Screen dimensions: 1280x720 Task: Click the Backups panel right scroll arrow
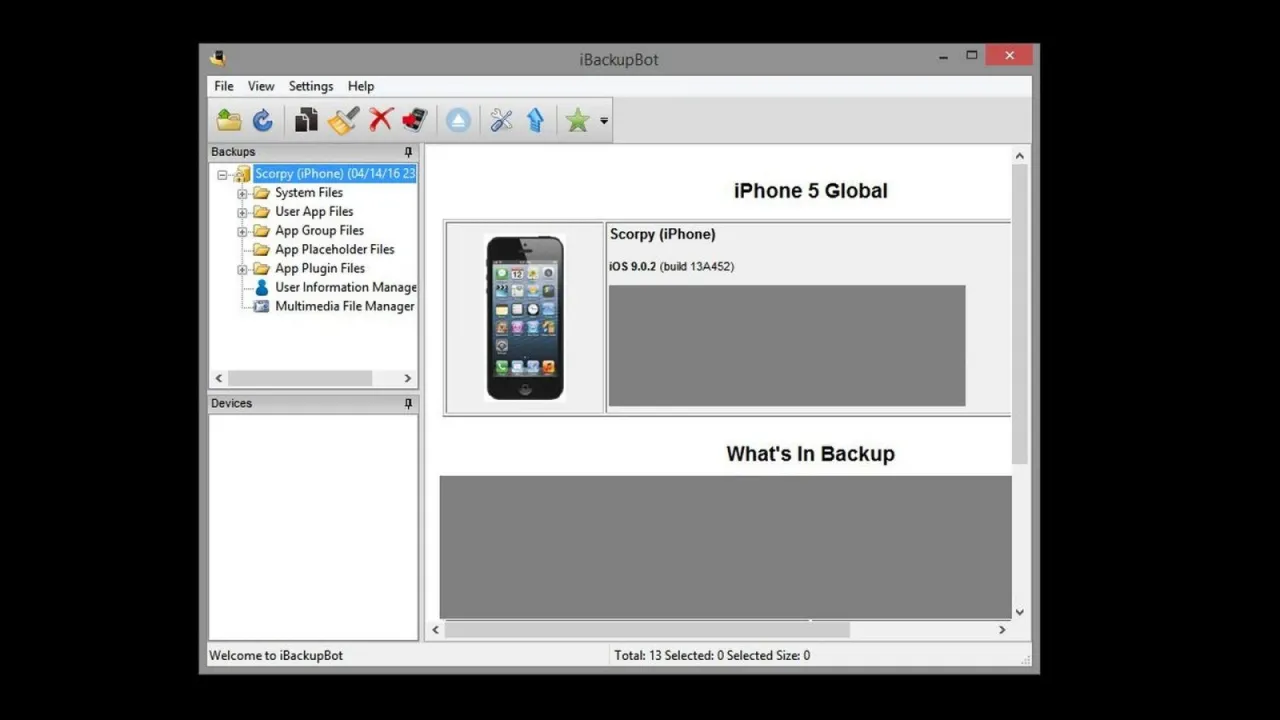coord(407,378)
